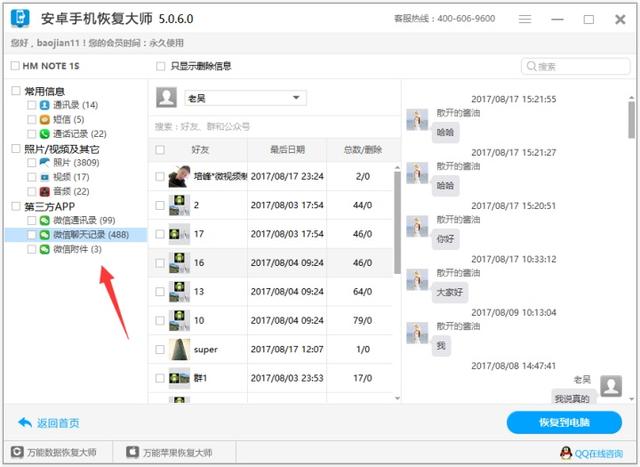This screenshot has height=467, width=640.
Task: Select 微信通讯录 (99) in sidebar
Action: click(84, 220)
